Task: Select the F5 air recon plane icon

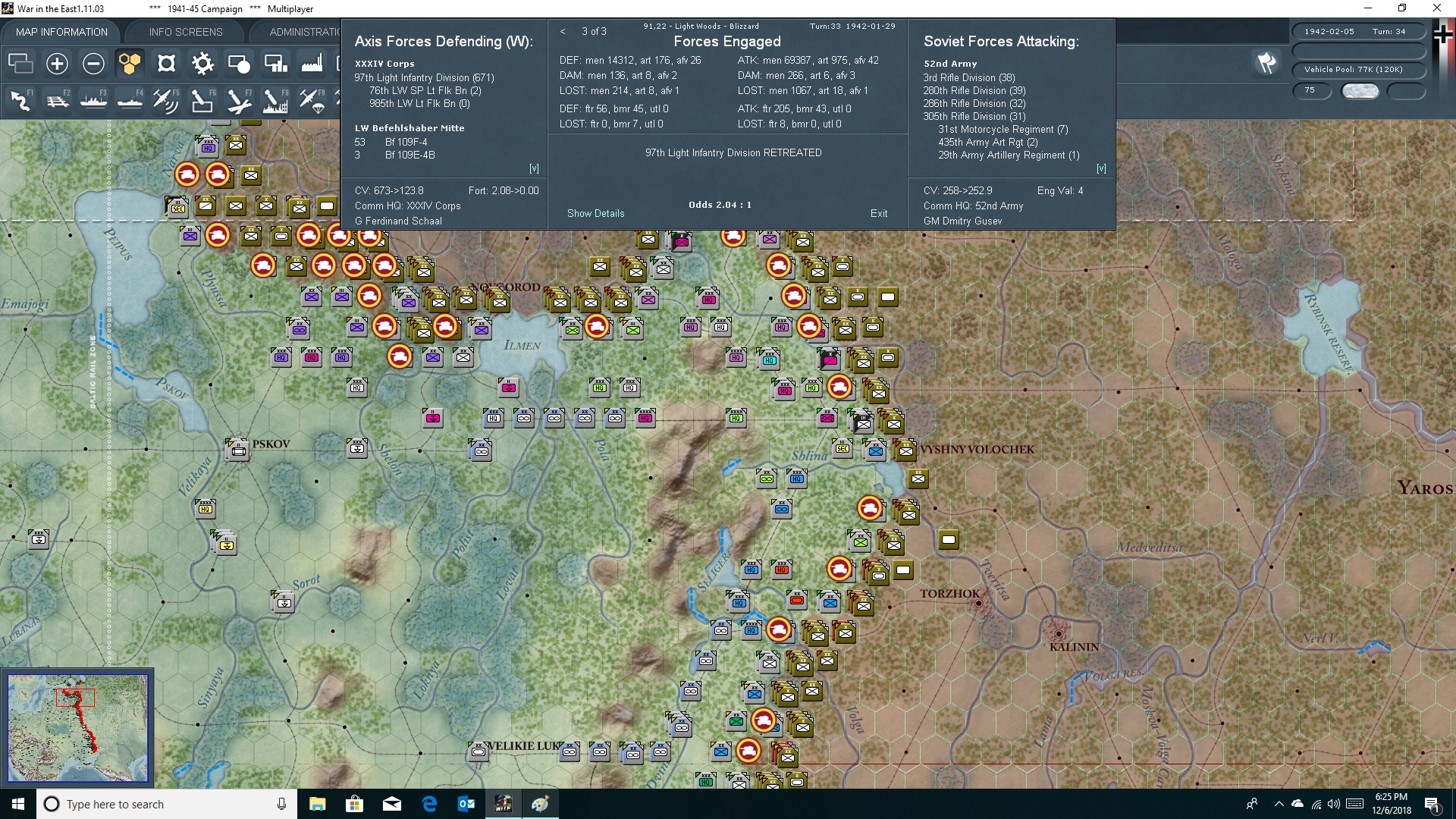Action: [166, 100]
